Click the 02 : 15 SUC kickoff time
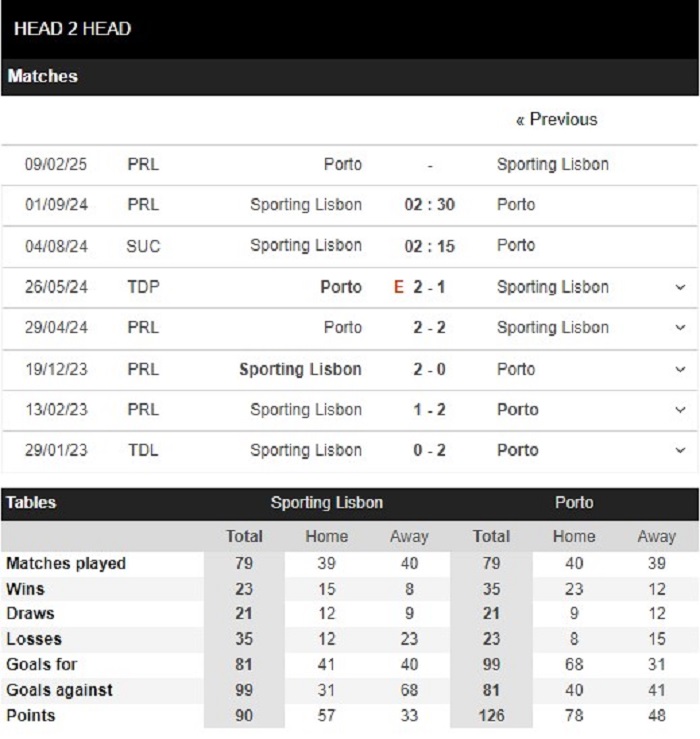Screen dimensions: 700x739 point(429,246)
